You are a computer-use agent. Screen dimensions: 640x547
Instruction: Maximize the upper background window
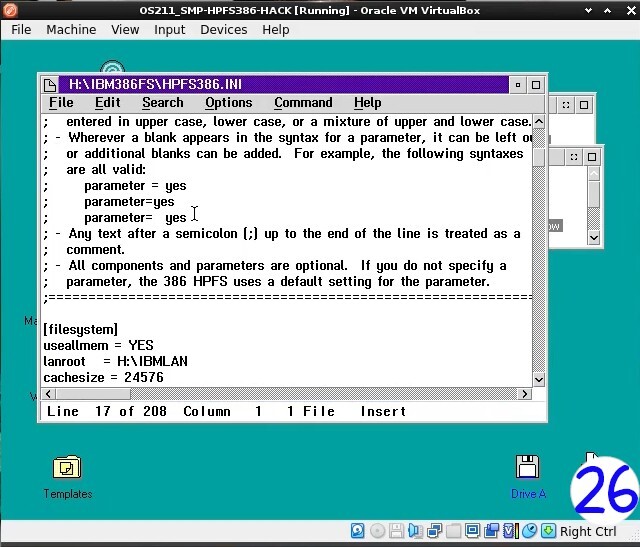point(584,105)
